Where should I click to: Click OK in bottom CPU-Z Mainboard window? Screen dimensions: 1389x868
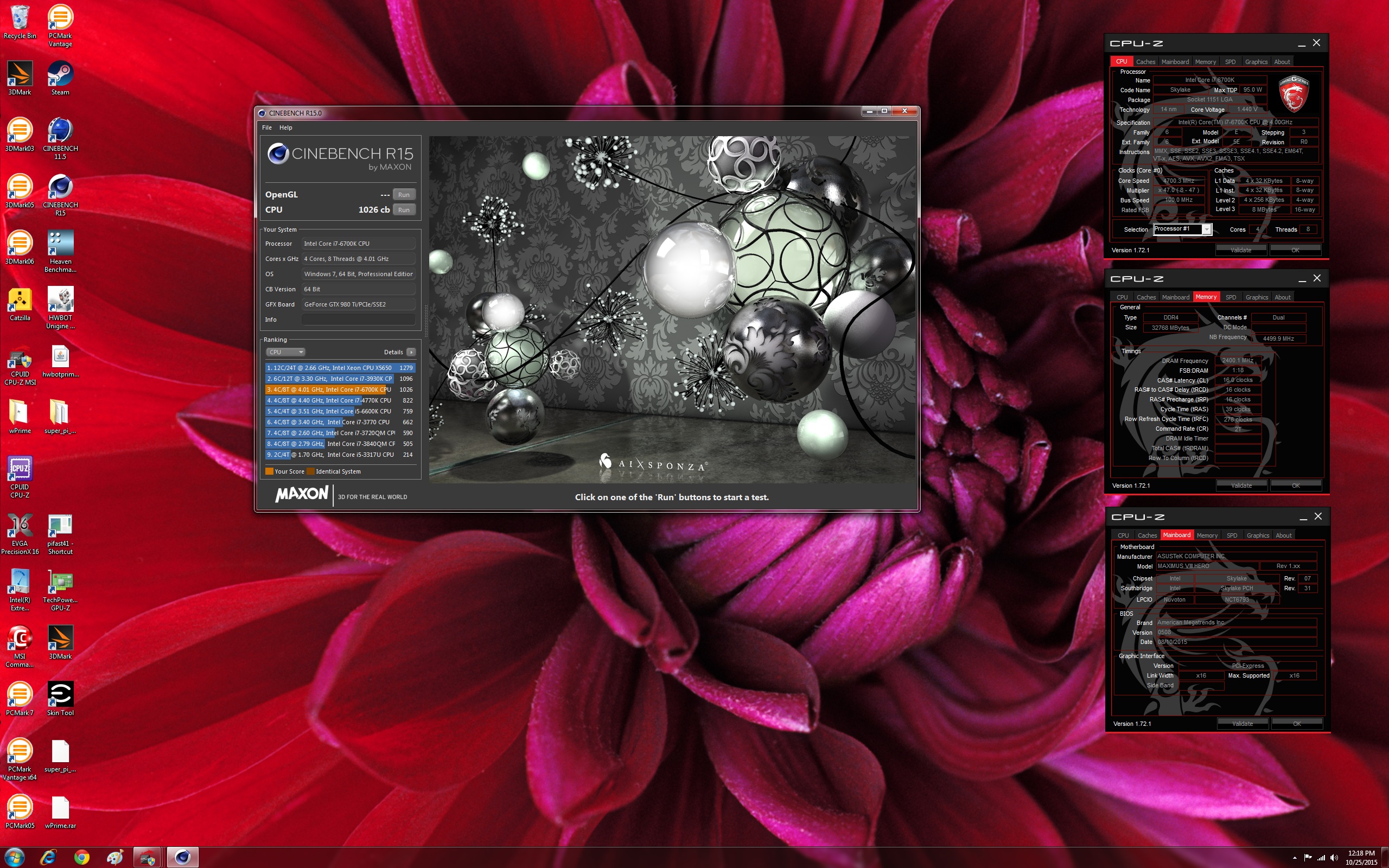click(1297, 723)
